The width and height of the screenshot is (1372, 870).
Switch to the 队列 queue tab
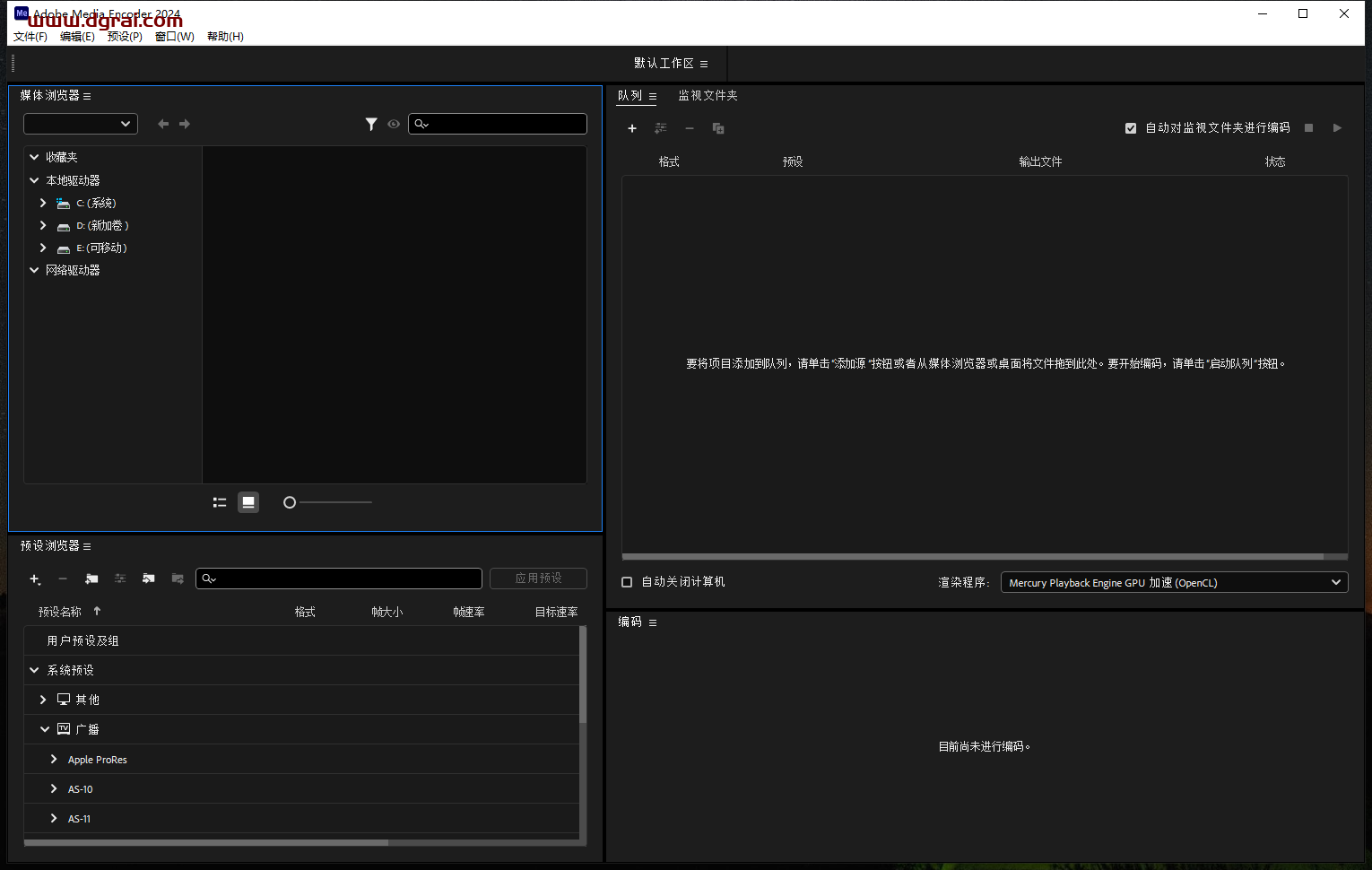pyautogui.click(x=630, y=96)
